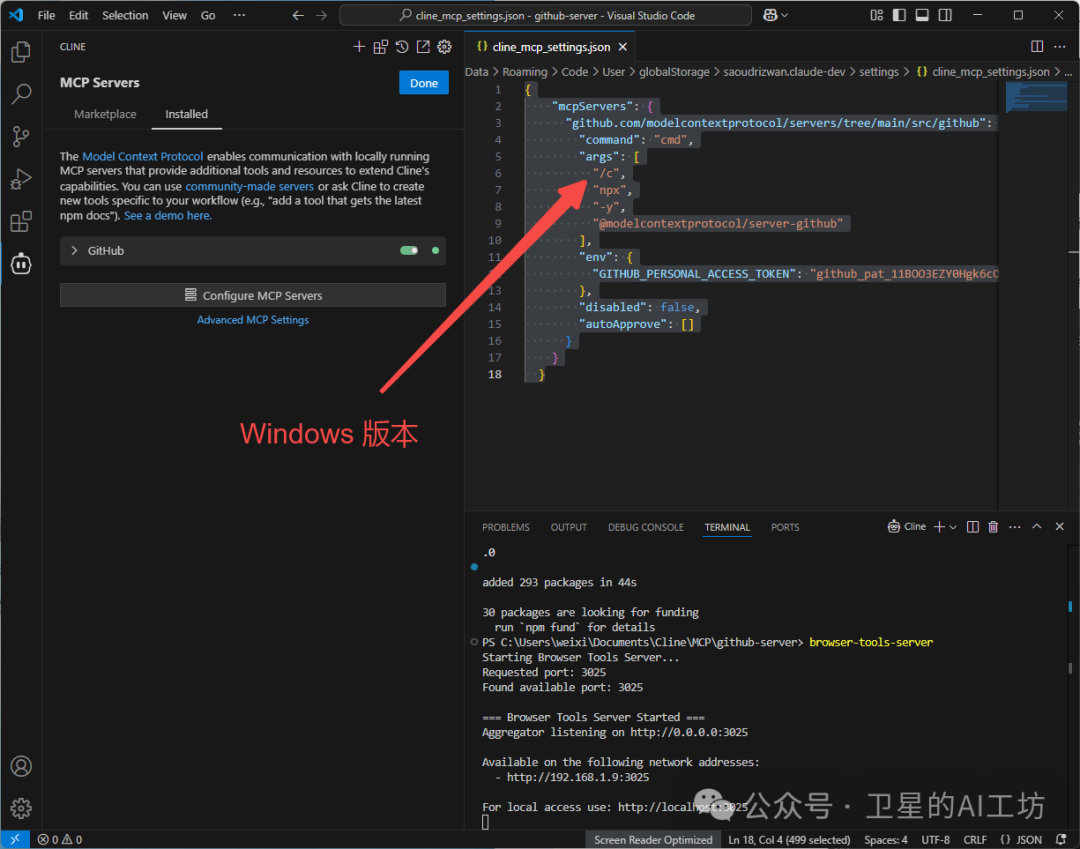This screenshot has height=849, width=1080.
Task: Open notifications bell in status bar
Action: 1061,839
